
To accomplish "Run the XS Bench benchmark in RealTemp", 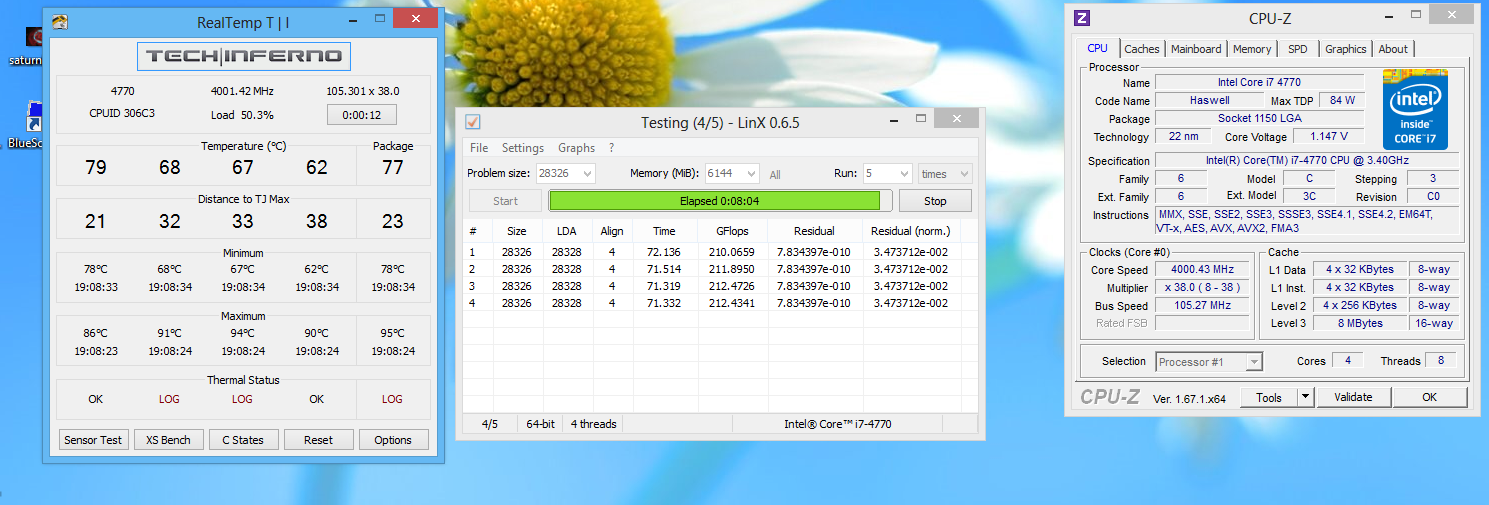I will [169, 440].
